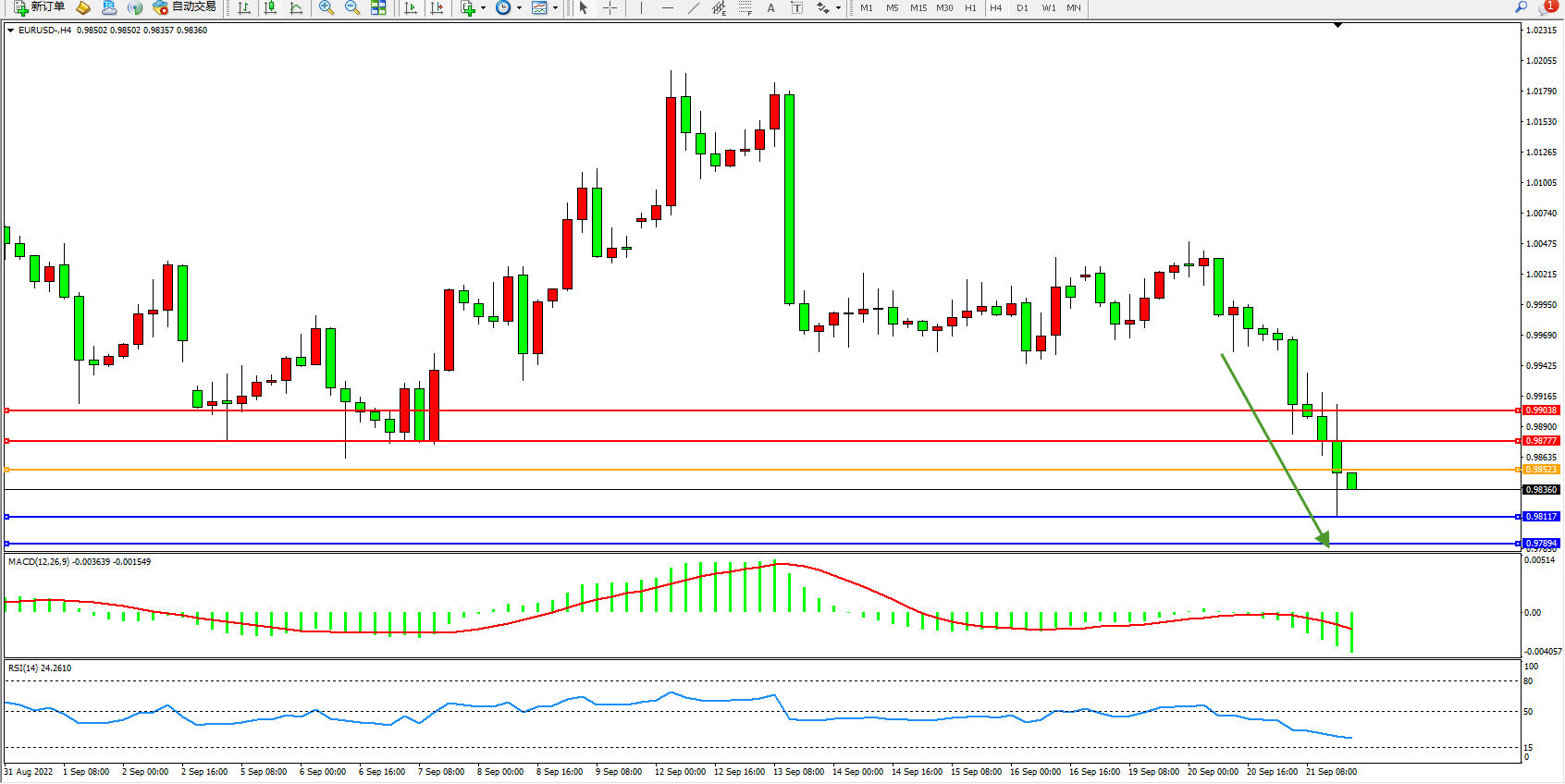The height and width of the screenshot is (784, 1565).
Task: Tile the chart windows
Action: click(x=378, y=7)
